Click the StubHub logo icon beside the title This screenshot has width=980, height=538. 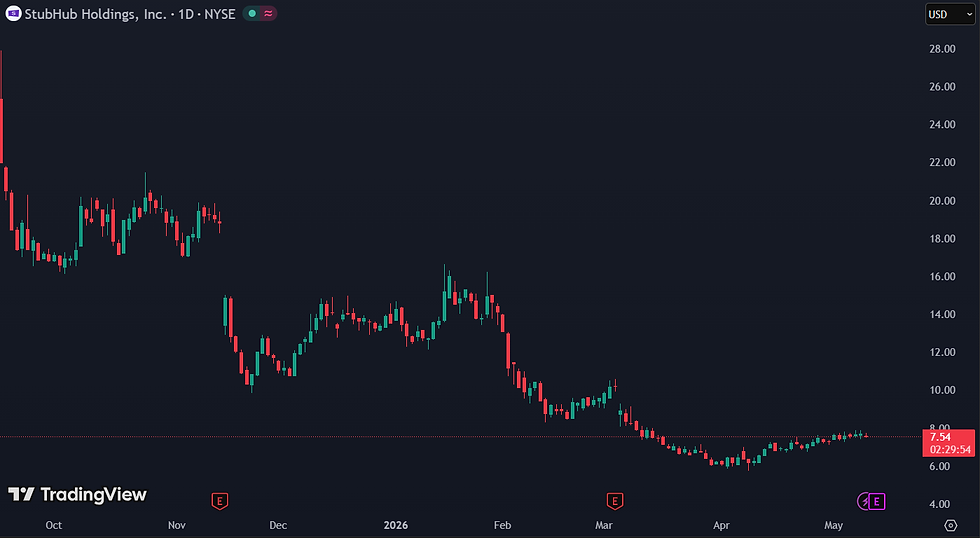[13, 14]
